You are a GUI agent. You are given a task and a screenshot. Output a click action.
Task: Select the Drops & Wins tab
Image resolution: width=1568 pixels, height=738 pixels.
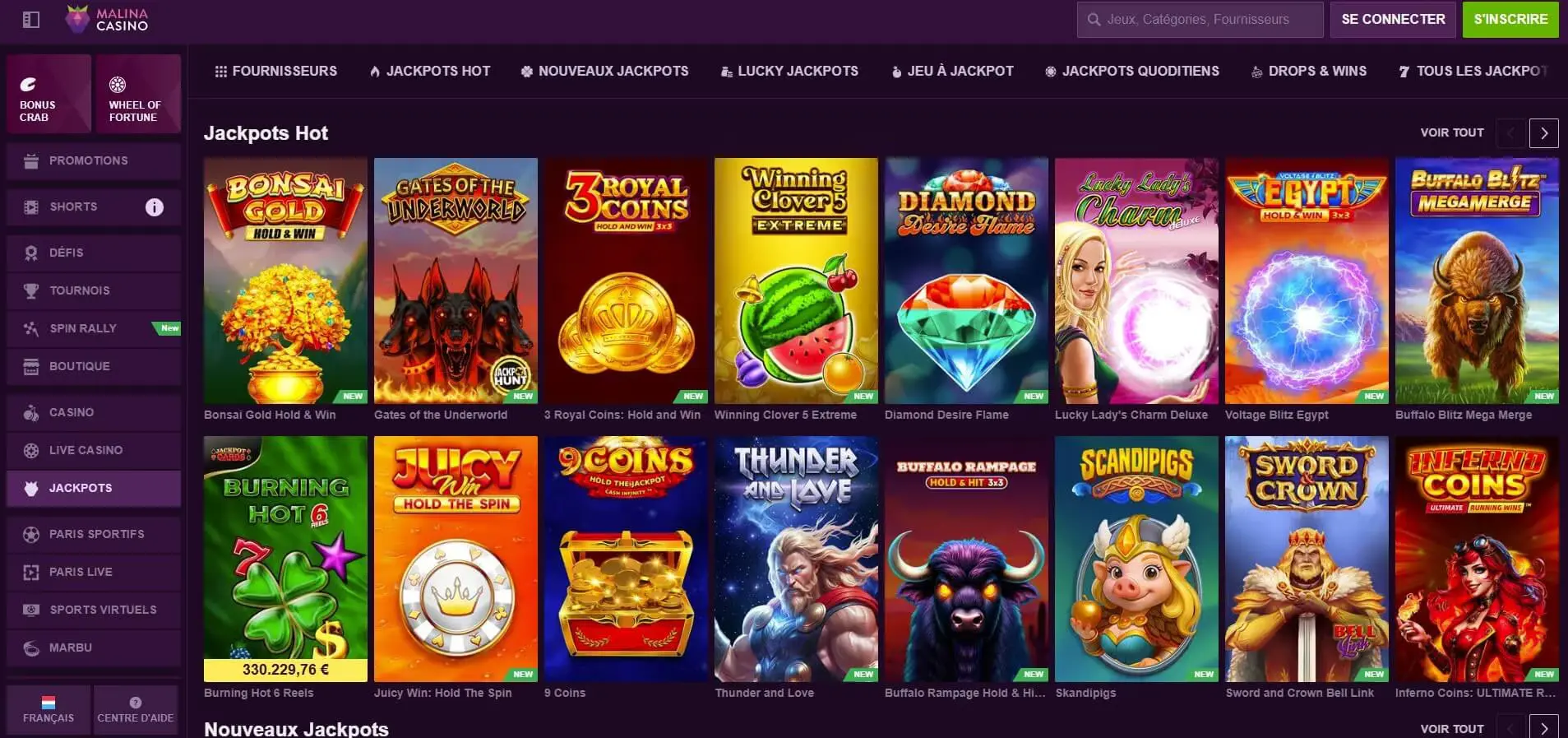tap(1309, 72)
